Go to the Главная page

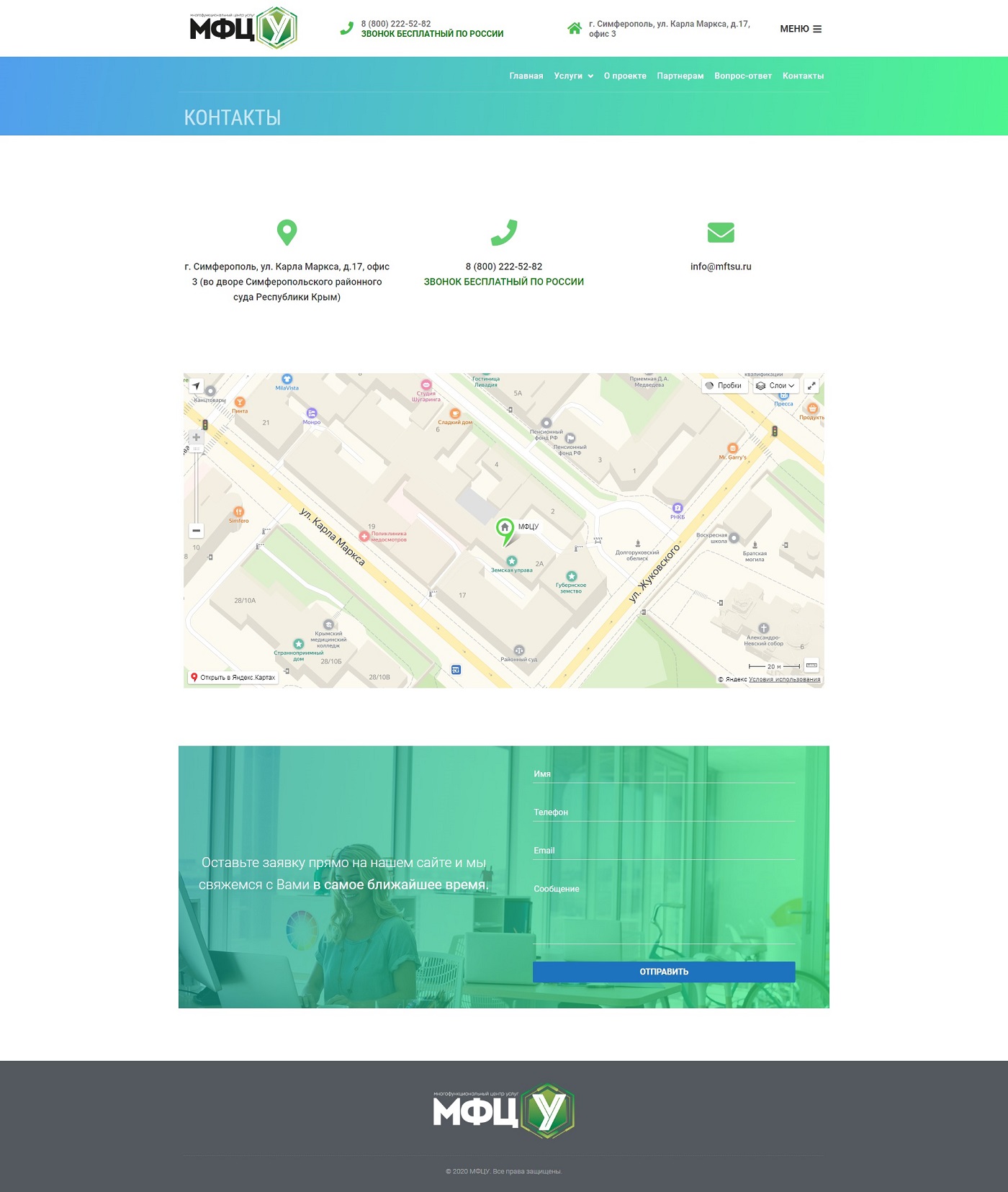[526, 76]
